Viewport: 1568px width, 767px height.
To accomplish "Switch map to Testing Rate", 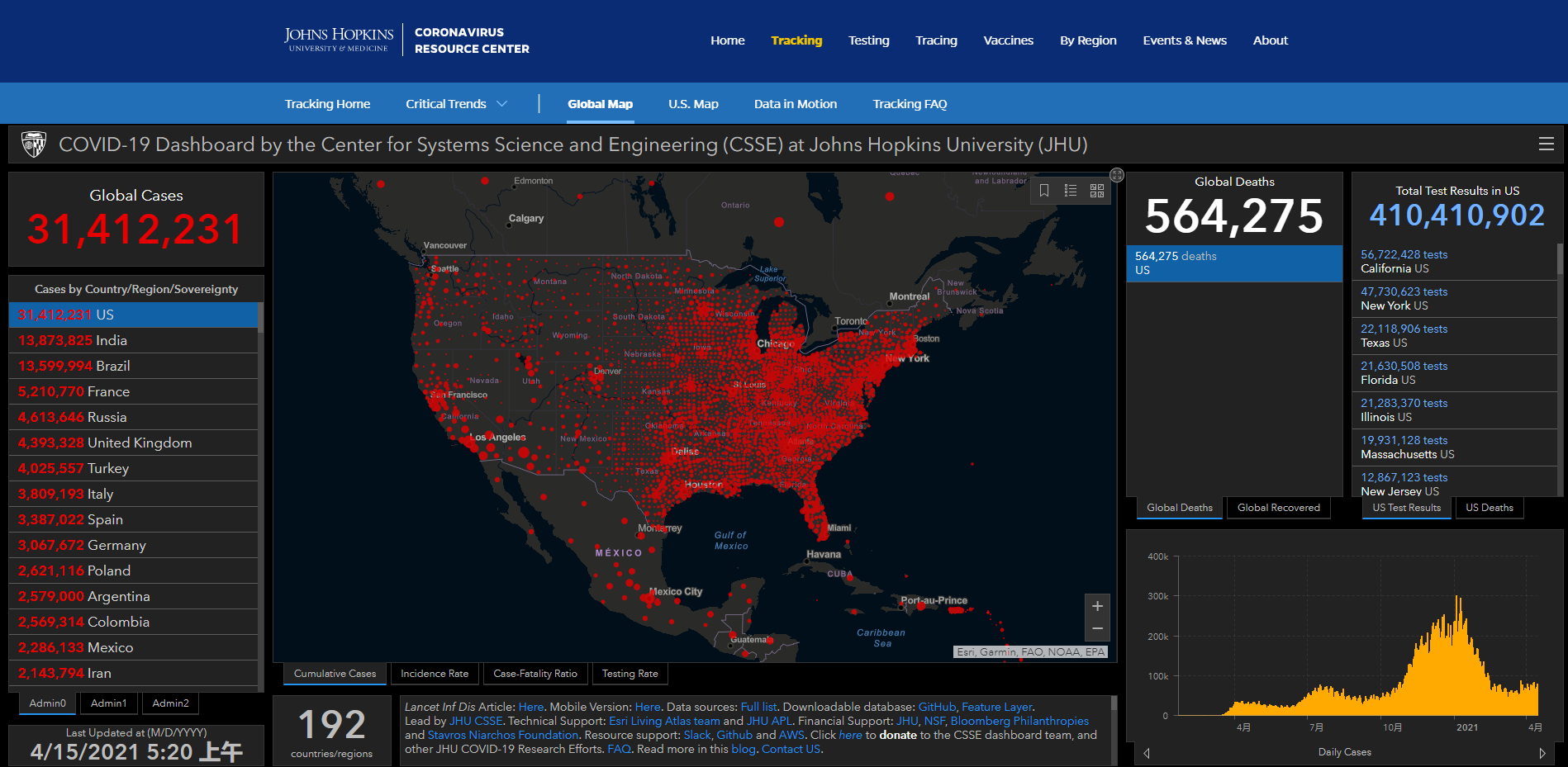I will [x=630, y=674].
